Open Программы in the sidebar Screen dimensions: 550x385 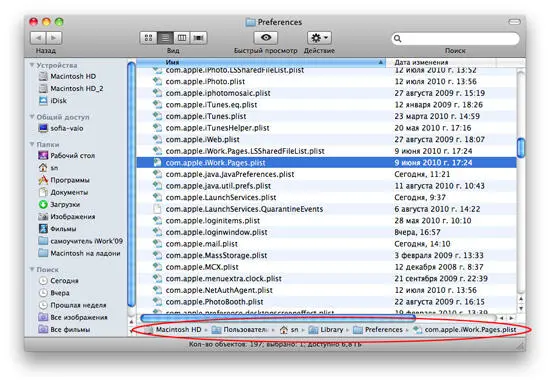(64, 180)
